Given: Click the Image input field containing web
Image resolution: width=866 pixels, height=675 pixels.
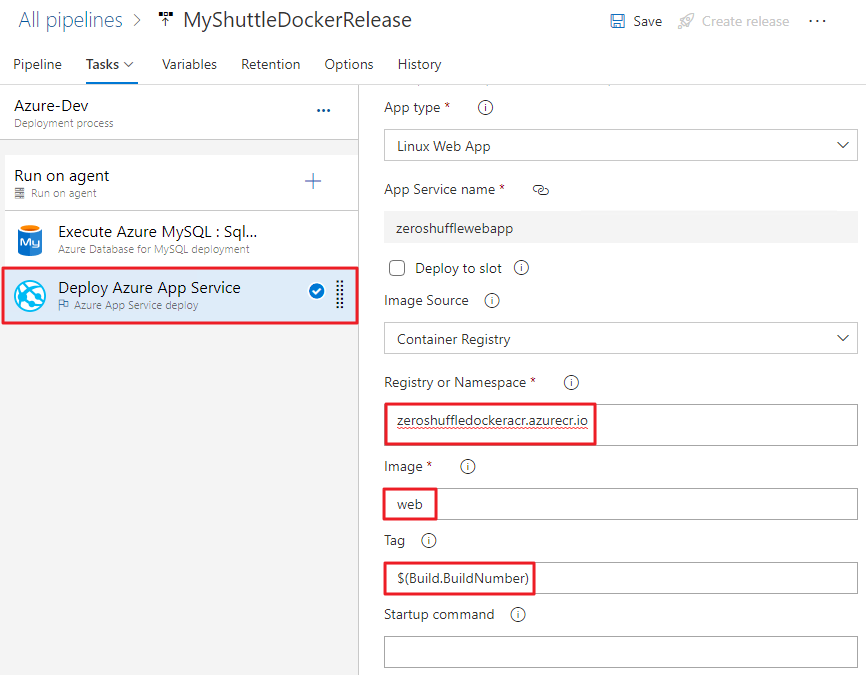Looking at the screenshot, I should 621,504.
